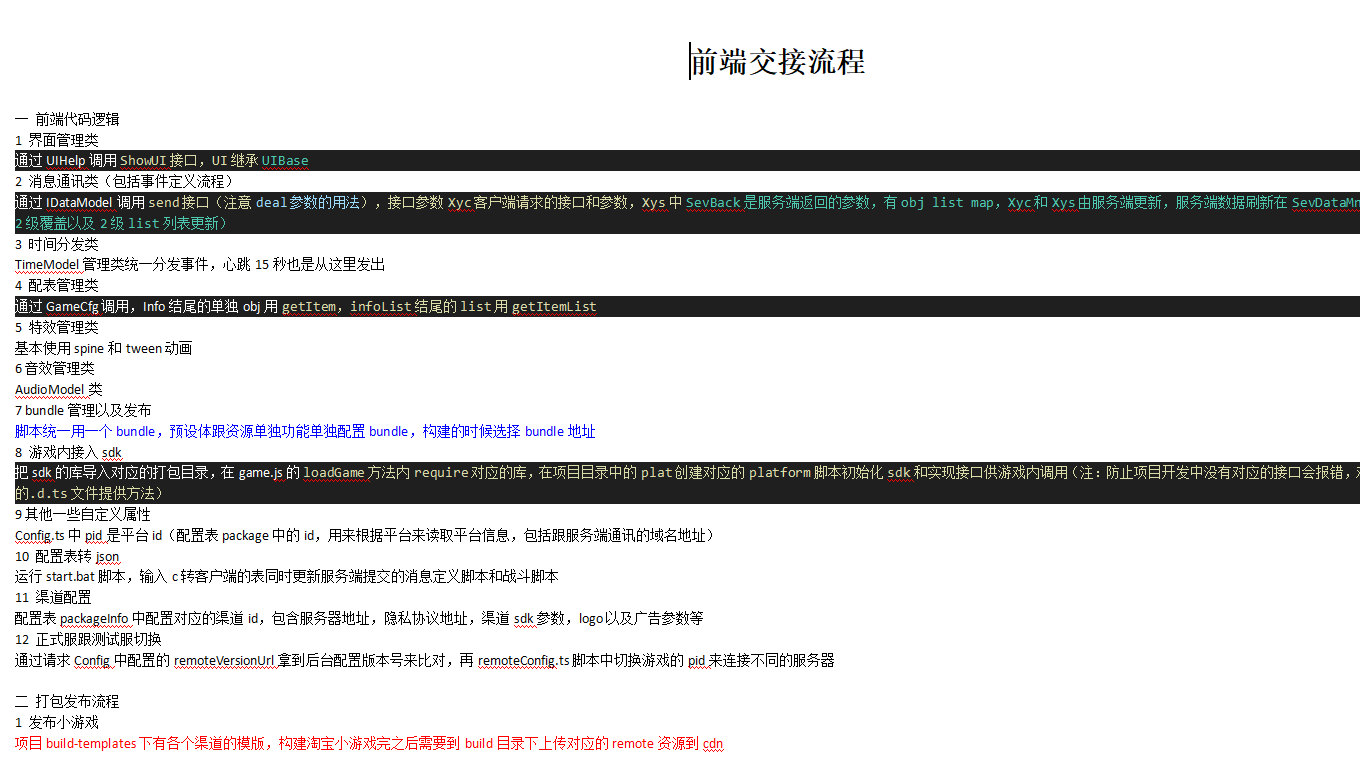Screen dimensions: 1360x757
Task: Click the heading 1 界面管理类
Action: [57, 140]
